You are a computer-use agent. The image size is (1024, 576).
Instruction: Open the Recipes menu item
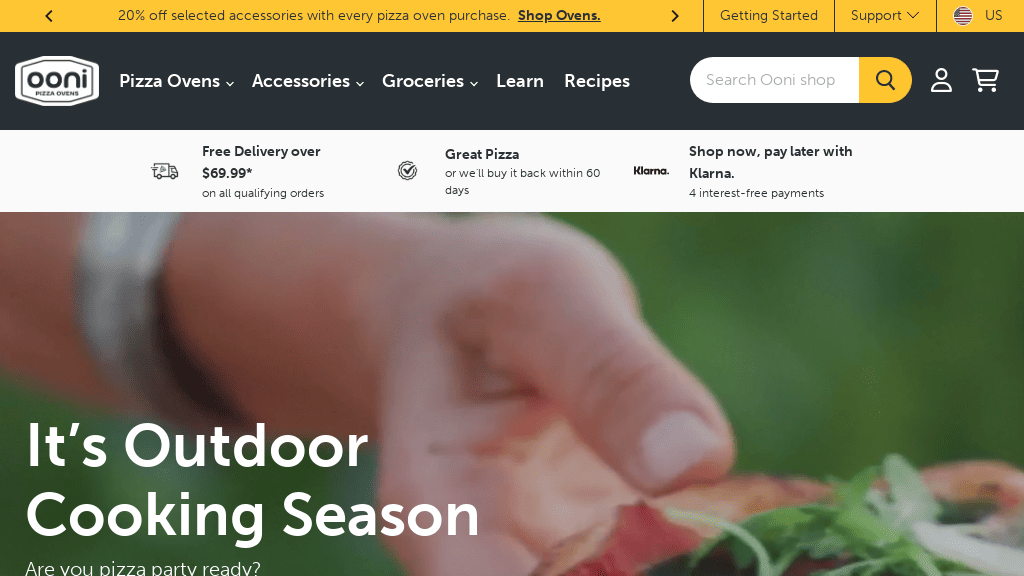597,81
